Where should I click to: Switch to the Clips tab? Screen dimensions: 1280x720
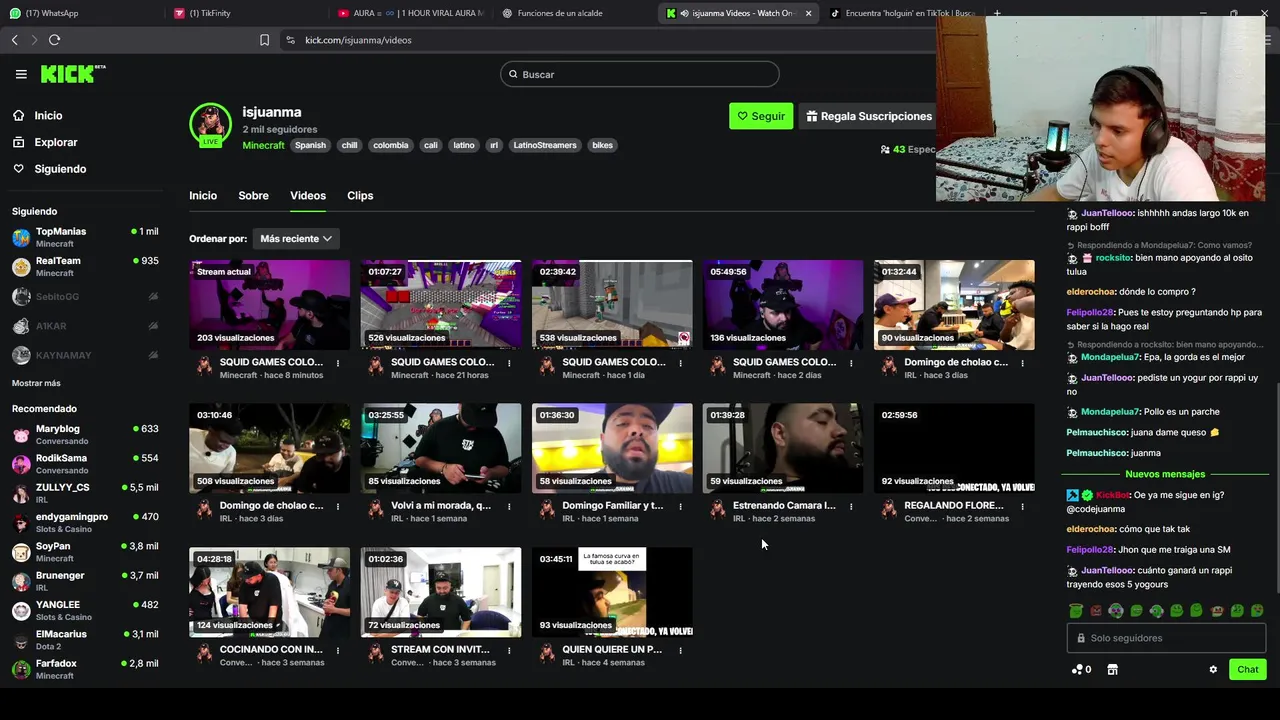coord(360,196)
